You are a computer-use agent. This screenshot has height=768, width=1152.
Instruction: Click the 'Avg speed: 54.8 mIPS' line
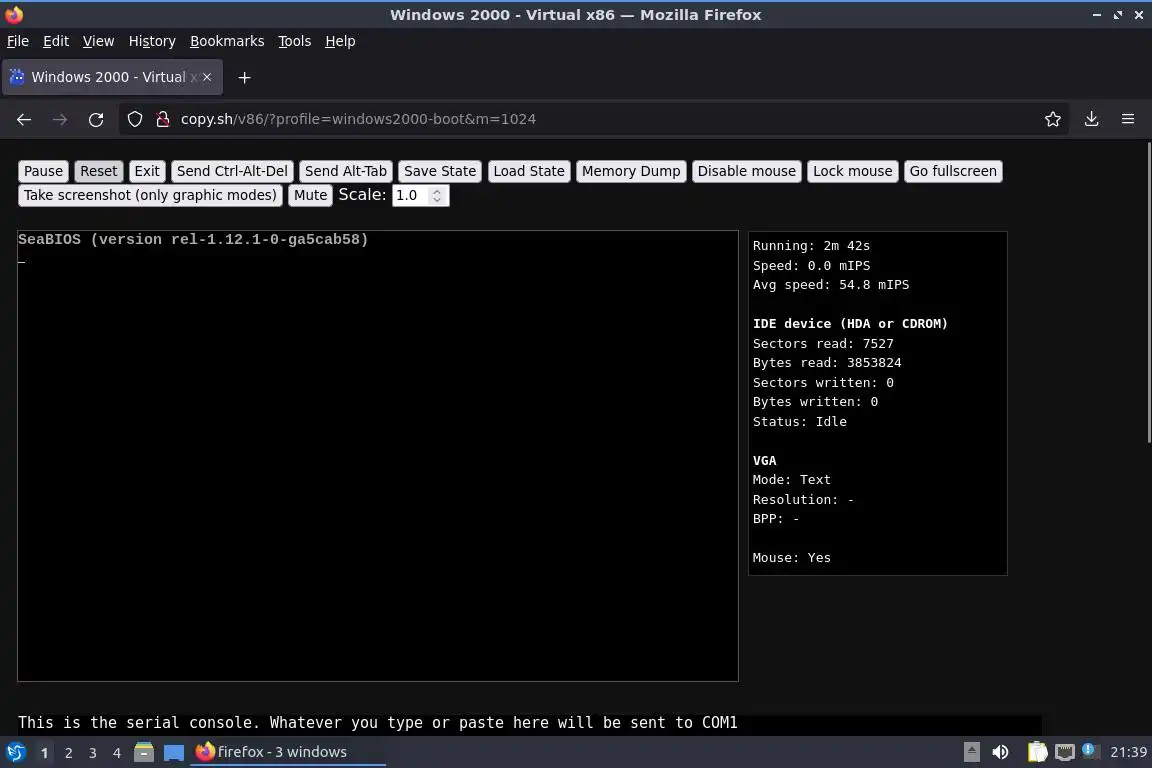830,285
